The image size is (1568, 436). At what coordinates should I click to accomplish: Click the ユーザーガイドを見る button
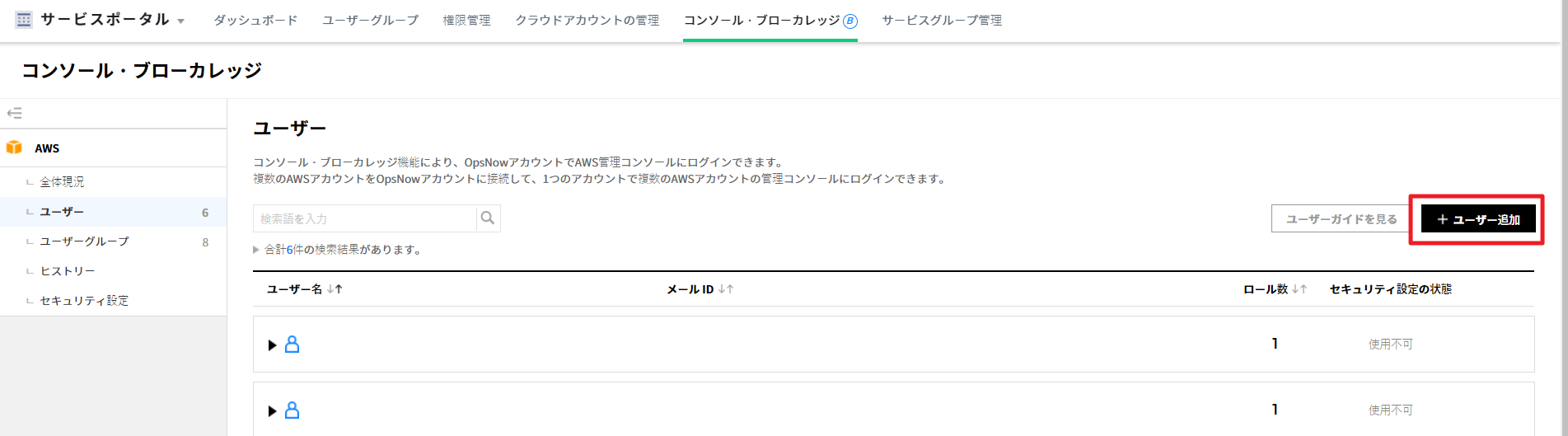click(1341, 219)
